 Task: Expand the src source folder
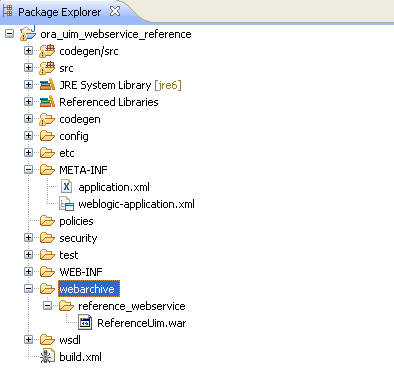[x=29, y=68]
